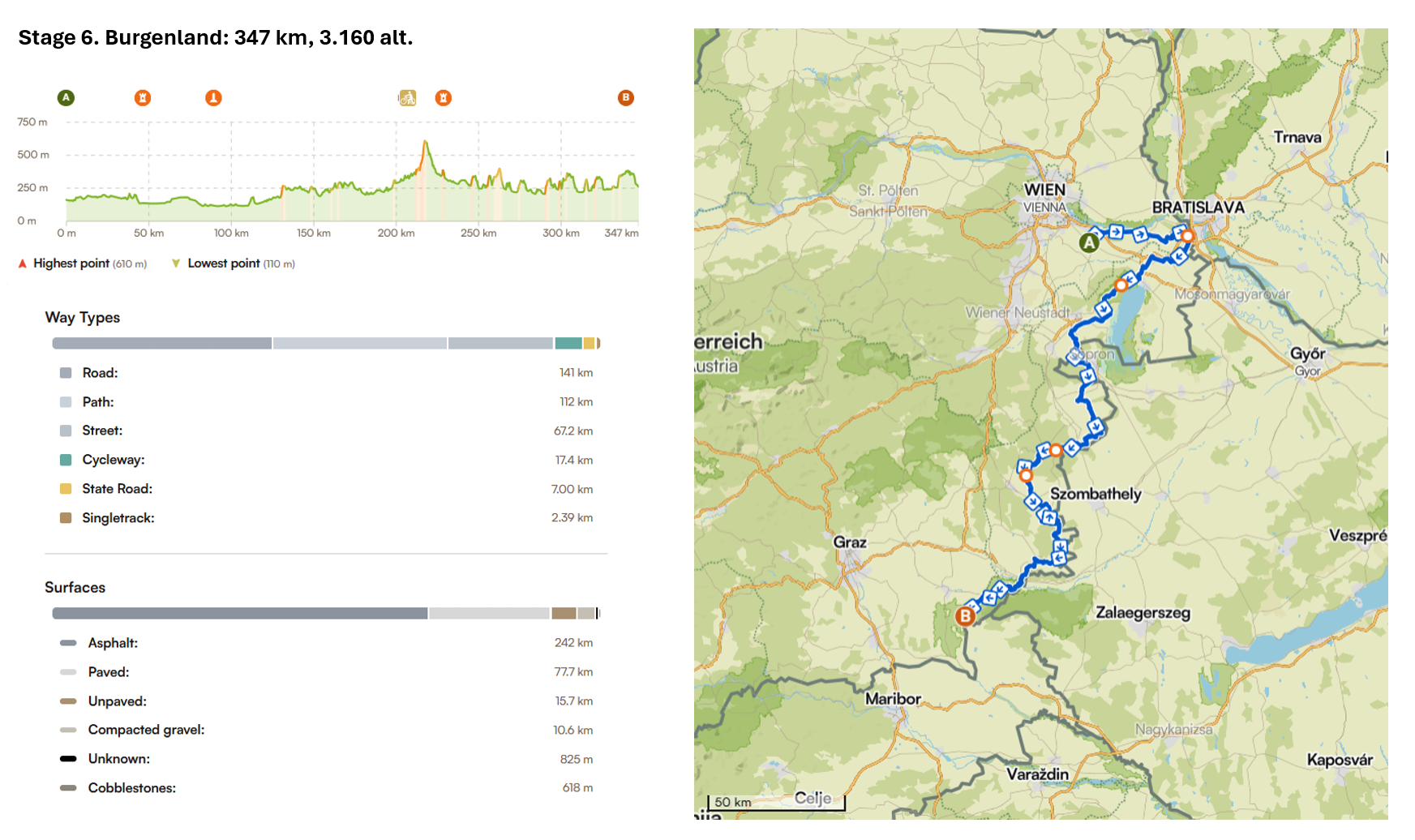Screen dimensions: 1415x840
Task: Select the monument marker near 100 km
Action: click(213, 98)
